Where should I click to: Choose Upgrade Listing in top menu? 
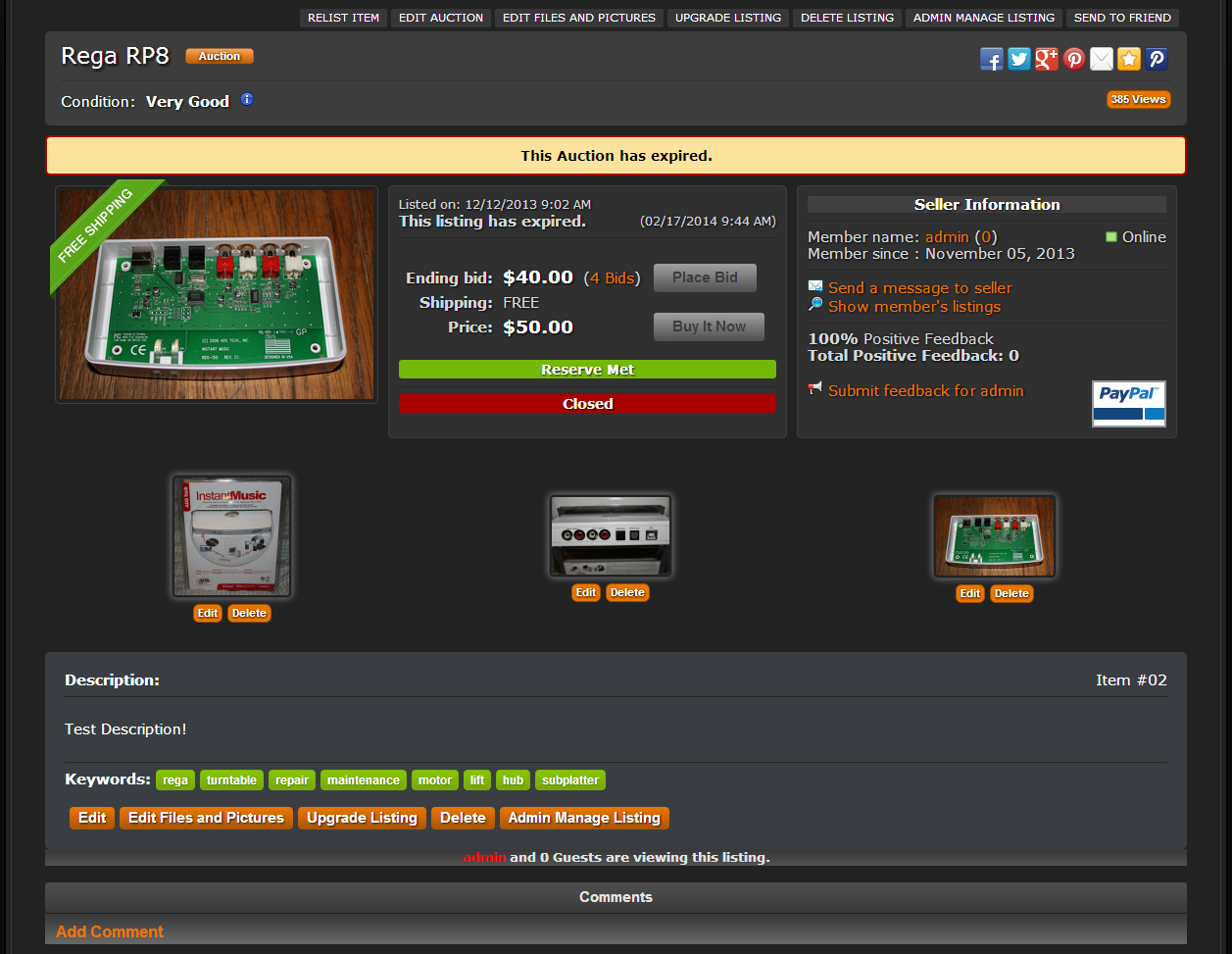point(728,18)
